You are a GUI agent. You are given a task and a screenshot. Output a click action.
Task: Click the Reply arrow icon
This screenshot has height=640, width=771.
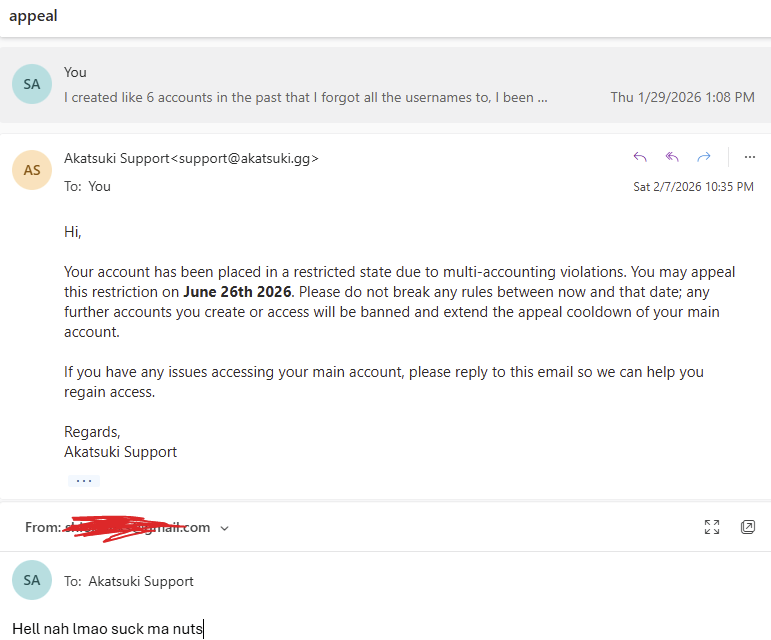point(640,157)
